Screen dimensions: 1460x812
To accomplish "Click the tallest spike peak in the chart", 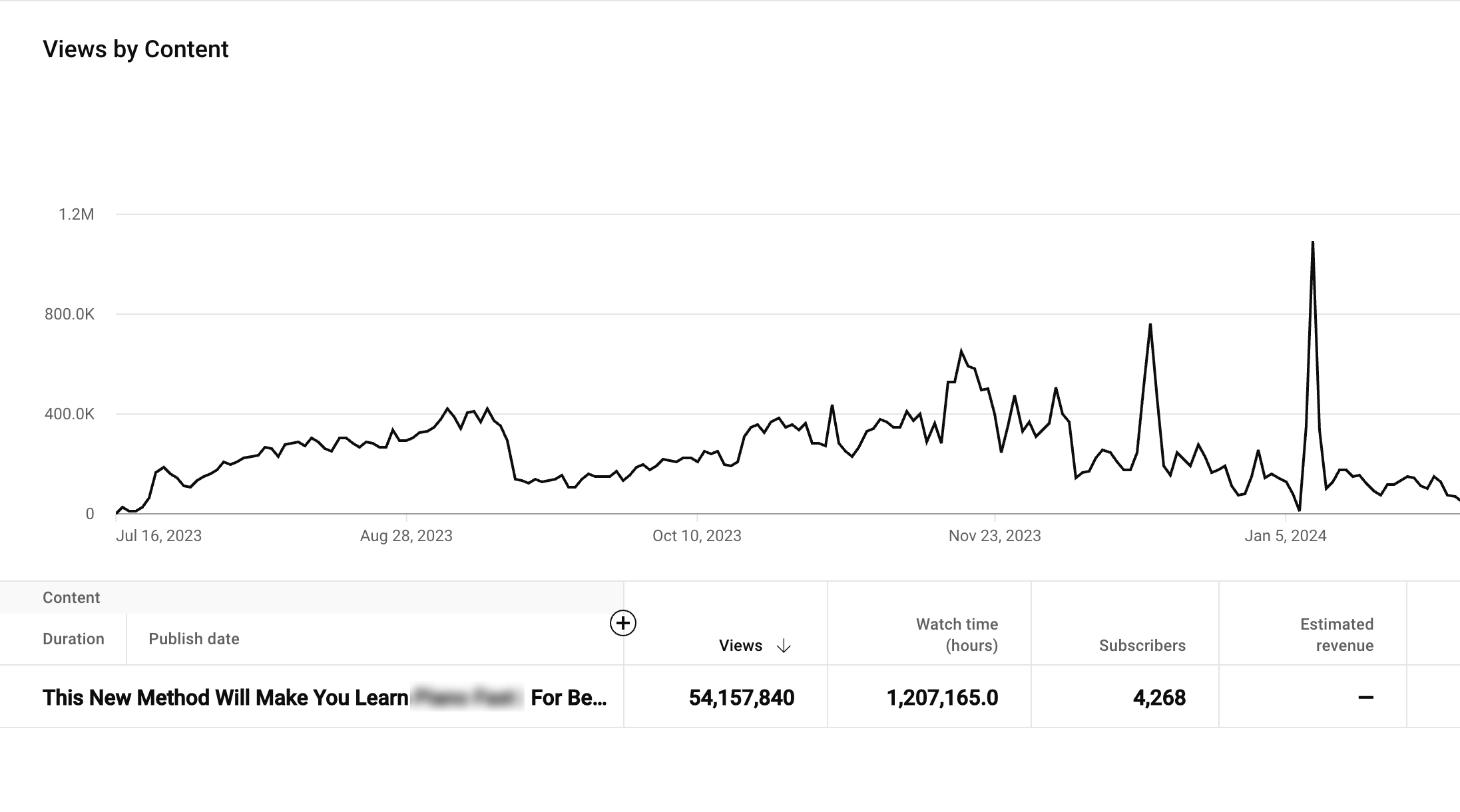I will coord(1312,243).
